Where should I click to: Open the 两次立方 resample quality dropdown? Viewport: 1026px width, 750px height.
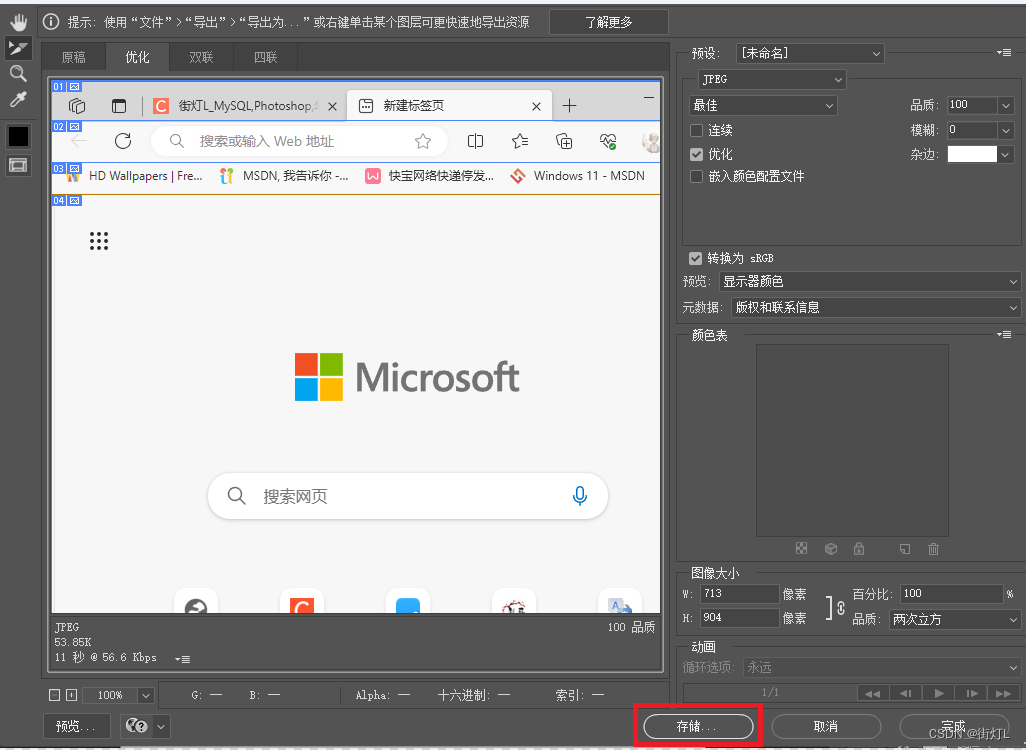click(x=955, y=619)
